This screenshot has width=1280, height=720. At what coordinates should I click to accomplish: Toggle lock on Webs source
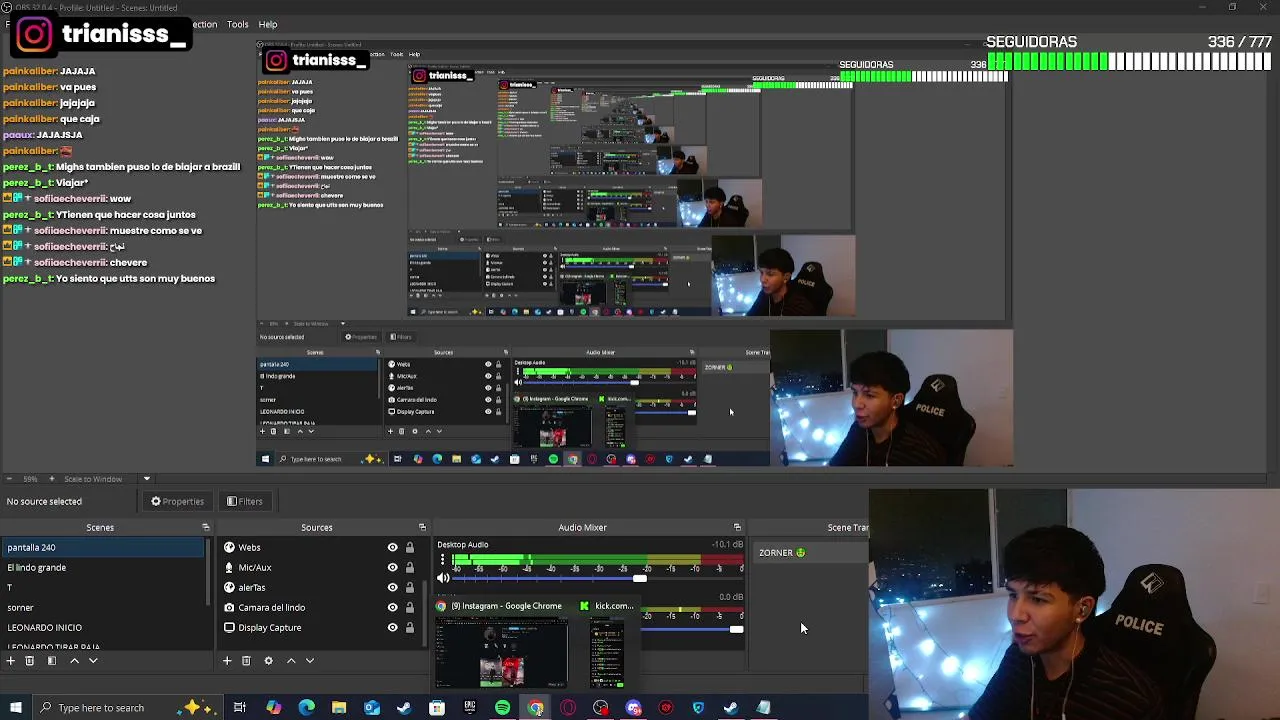[x=409, y=547]
